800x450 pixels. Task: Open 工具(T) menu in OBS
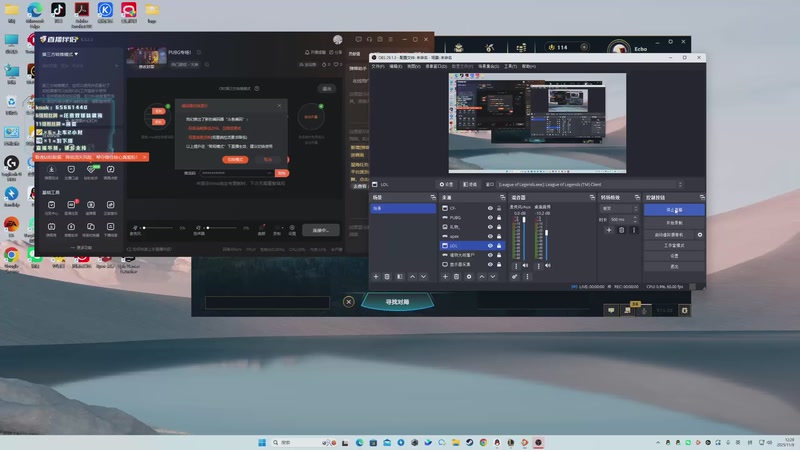coord(511,66)
